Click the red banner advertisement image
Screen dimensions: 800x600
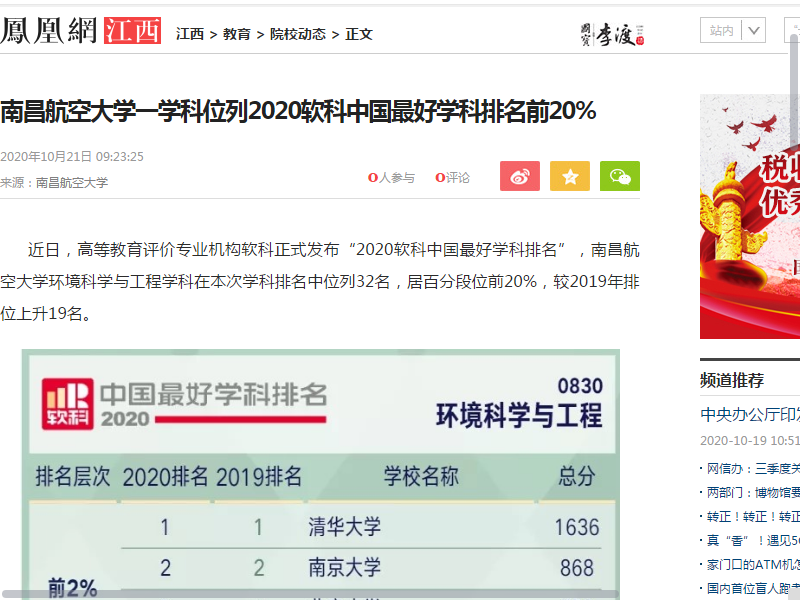click(750, 217)
